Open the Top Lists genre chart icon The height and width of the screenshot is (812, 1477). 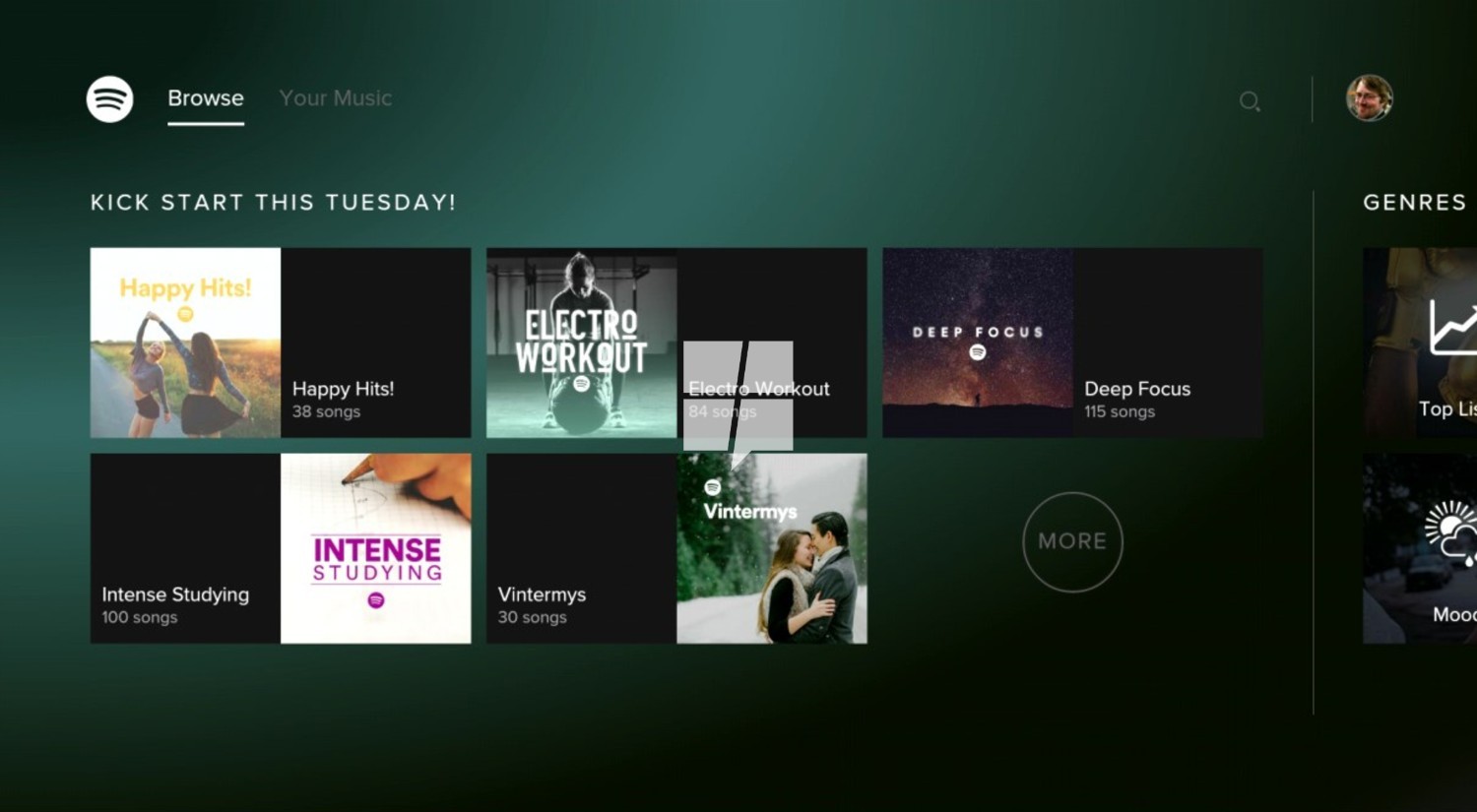tap(1453, 328)
